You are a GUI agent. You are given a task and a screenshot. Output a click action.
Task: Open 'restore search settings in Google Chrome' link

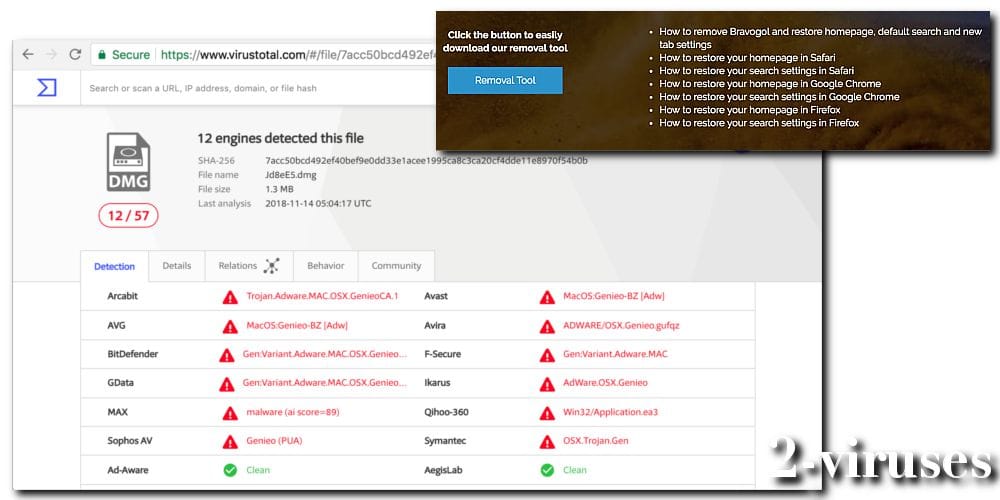coord(779,97)
